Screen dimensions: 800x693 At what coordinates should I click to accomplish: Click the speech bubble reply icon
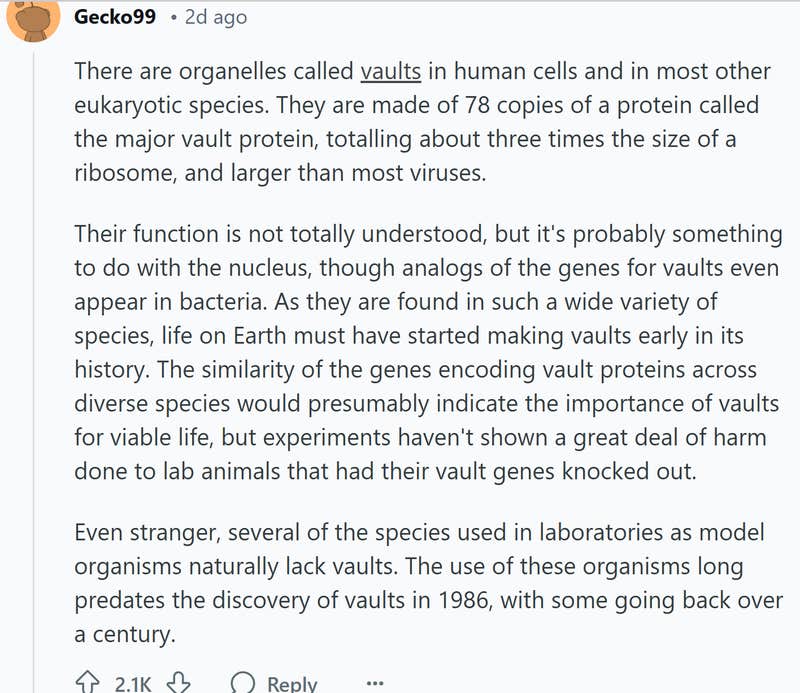[x=243, y=682]
